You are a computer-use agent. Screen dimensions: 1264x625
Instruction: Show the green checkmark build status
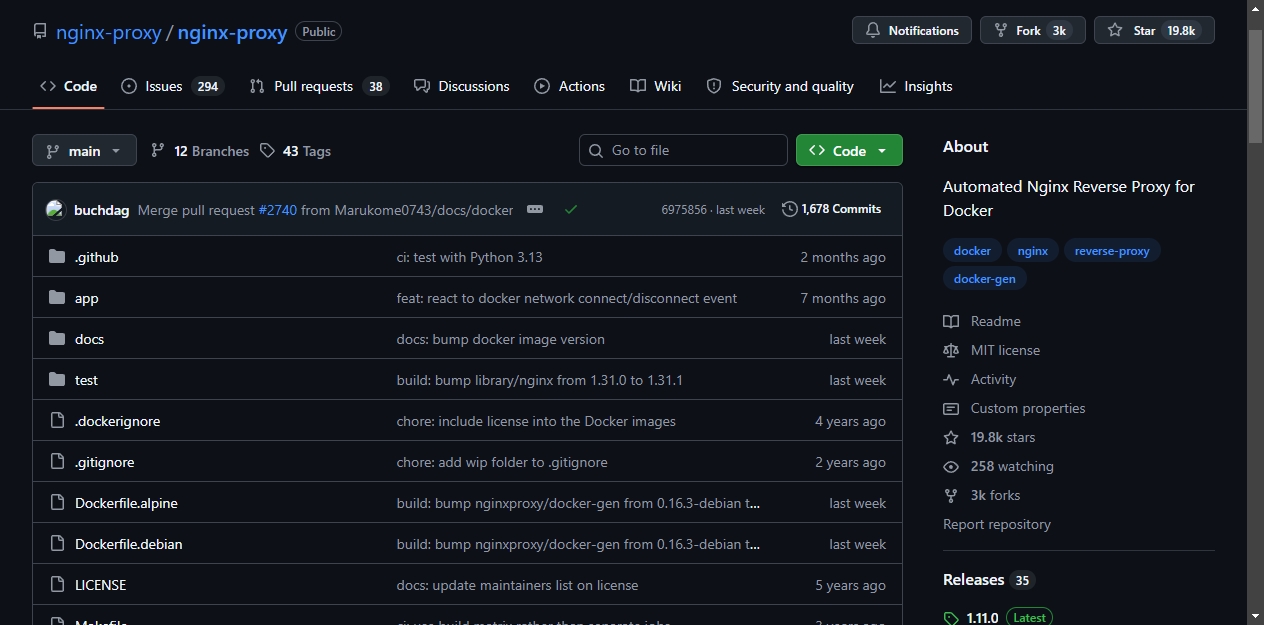tap(571, 209)
